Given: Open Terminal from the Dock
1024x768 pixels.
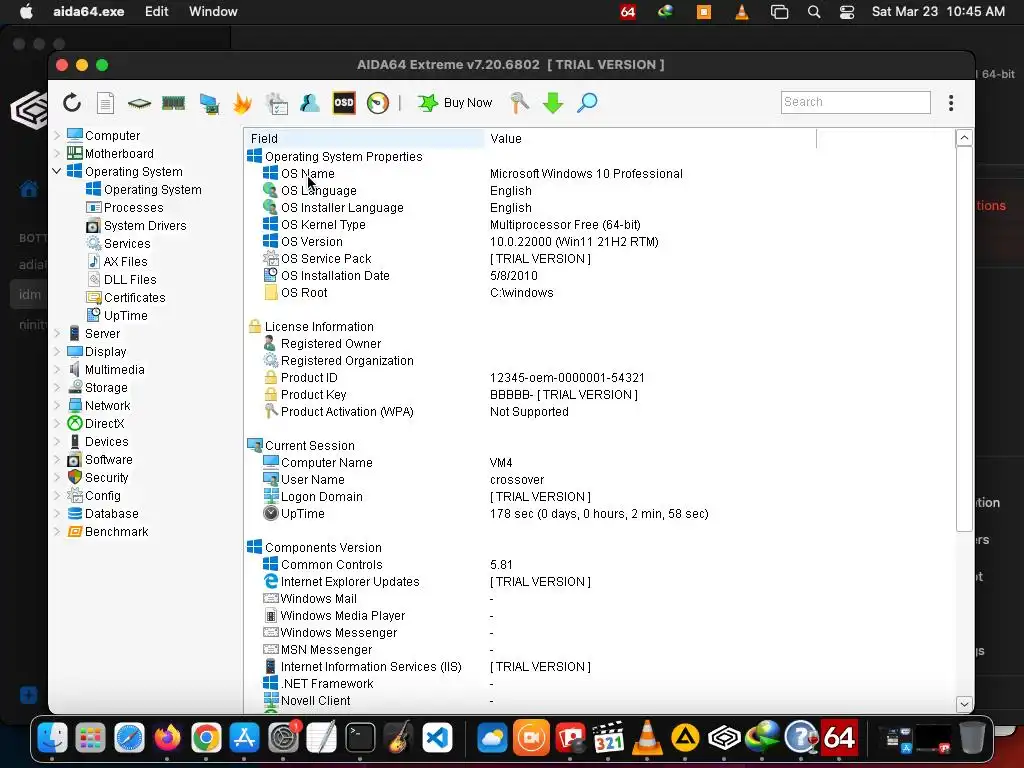Looking at the screenshot, I should (x=360, y=739).
